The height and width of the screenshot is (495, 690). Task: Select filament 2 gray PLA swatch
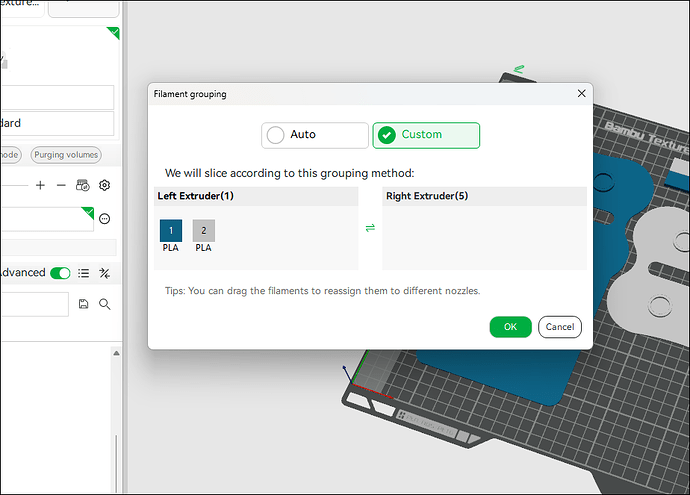coord(204,231)
